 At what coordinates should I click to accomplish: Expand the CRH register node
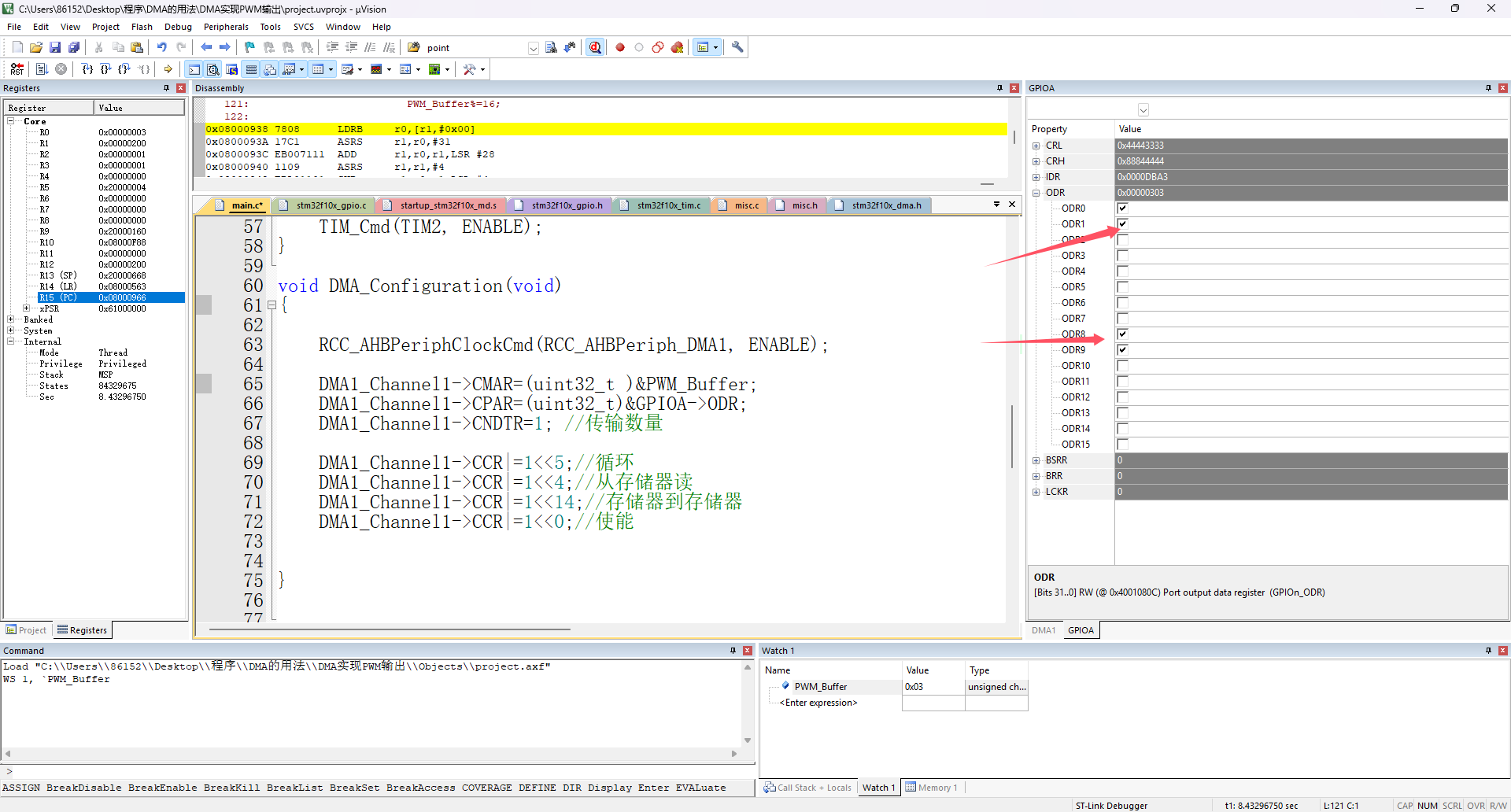[1036, 161]
